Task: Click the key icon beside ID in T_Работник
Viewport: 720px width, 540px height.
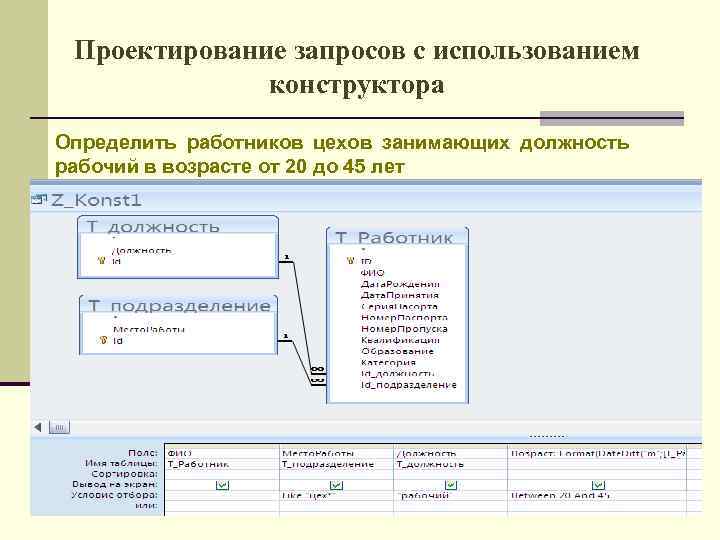Action: 351,261
